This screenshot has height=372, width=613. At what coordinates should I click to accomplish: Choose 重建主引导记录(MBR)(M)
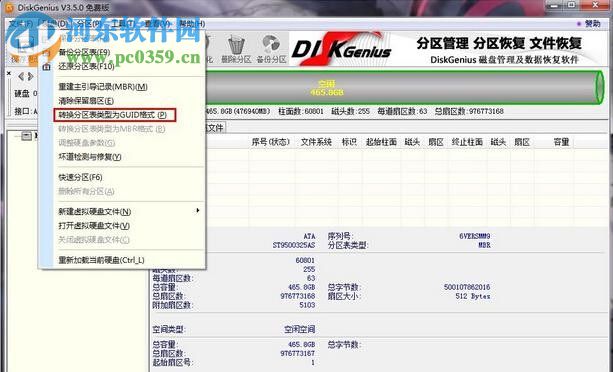(x=103, y=86)
